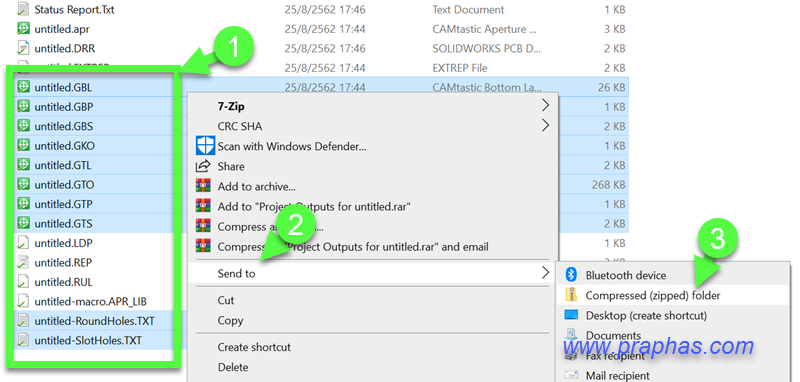The width and height of the screenshot is (800, 382).
Task: Click the untitled.GTS file icon
Action: 23,223
